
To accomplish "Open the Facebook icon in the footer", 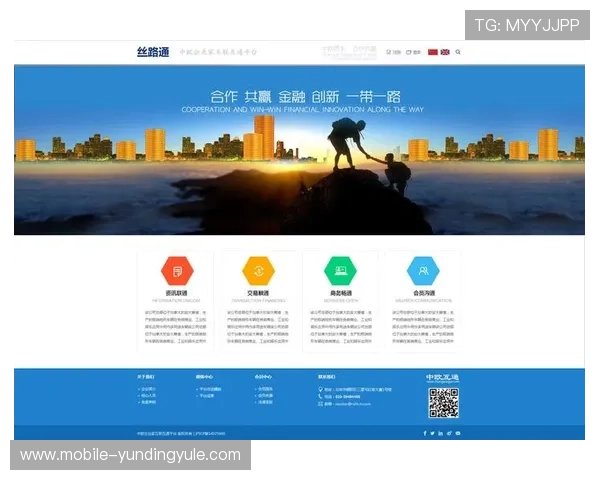I will [425, 433].
